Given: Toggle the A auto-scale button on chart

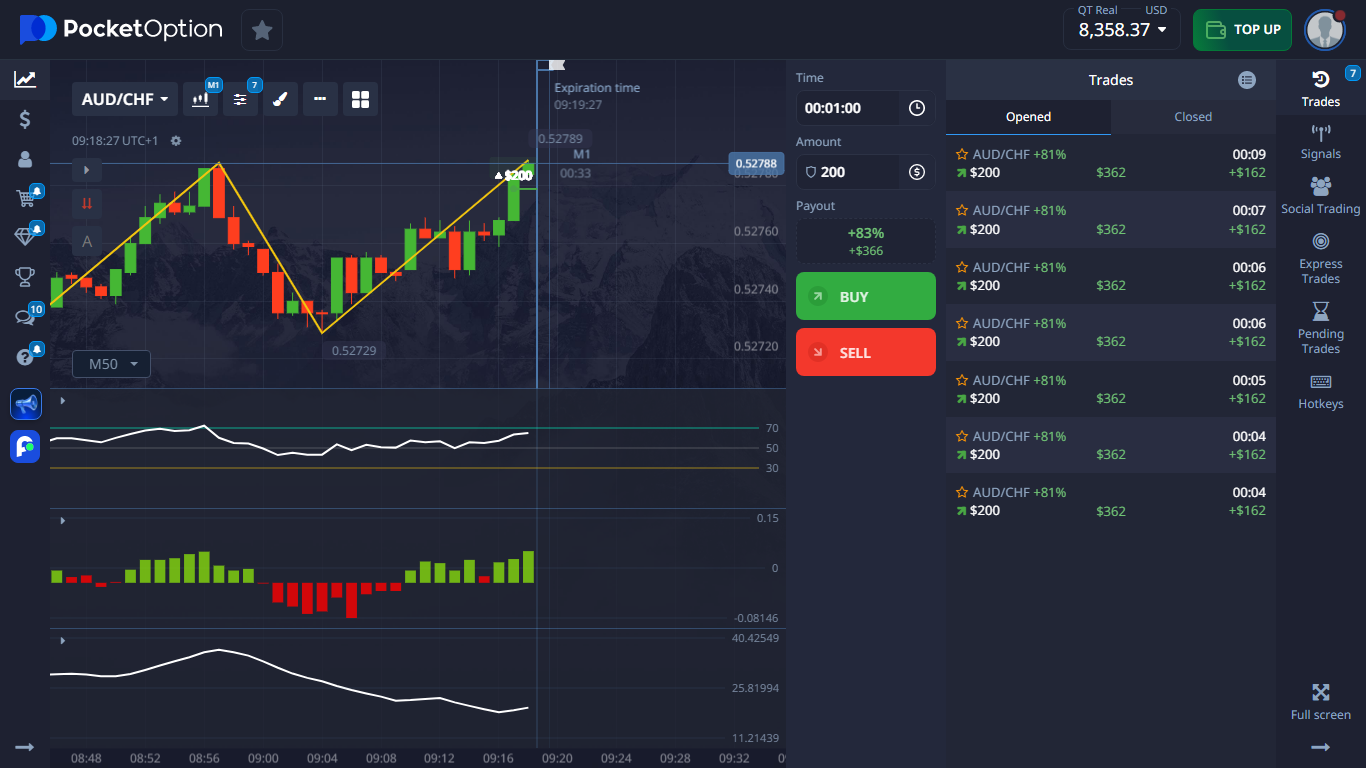Looking at the screenshot, I should tap(86, 240).
